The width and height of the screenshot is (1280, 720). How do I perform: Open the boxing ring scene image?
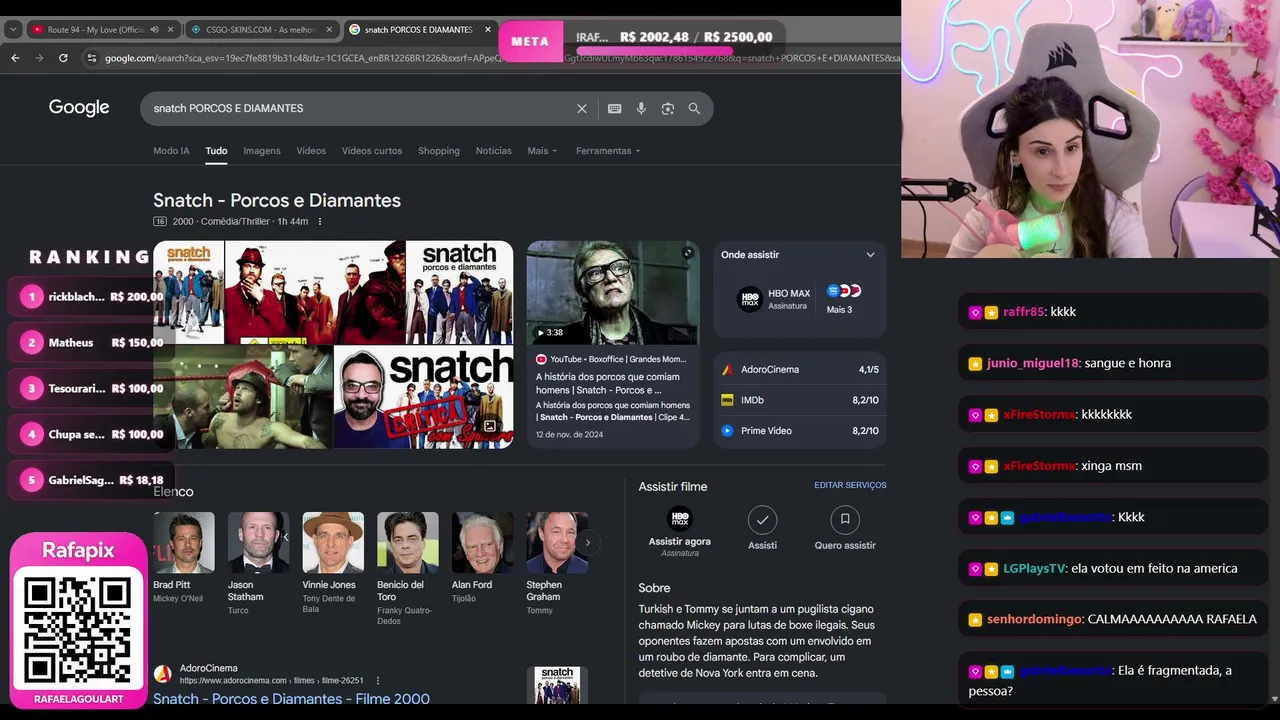tap(242, 397)
